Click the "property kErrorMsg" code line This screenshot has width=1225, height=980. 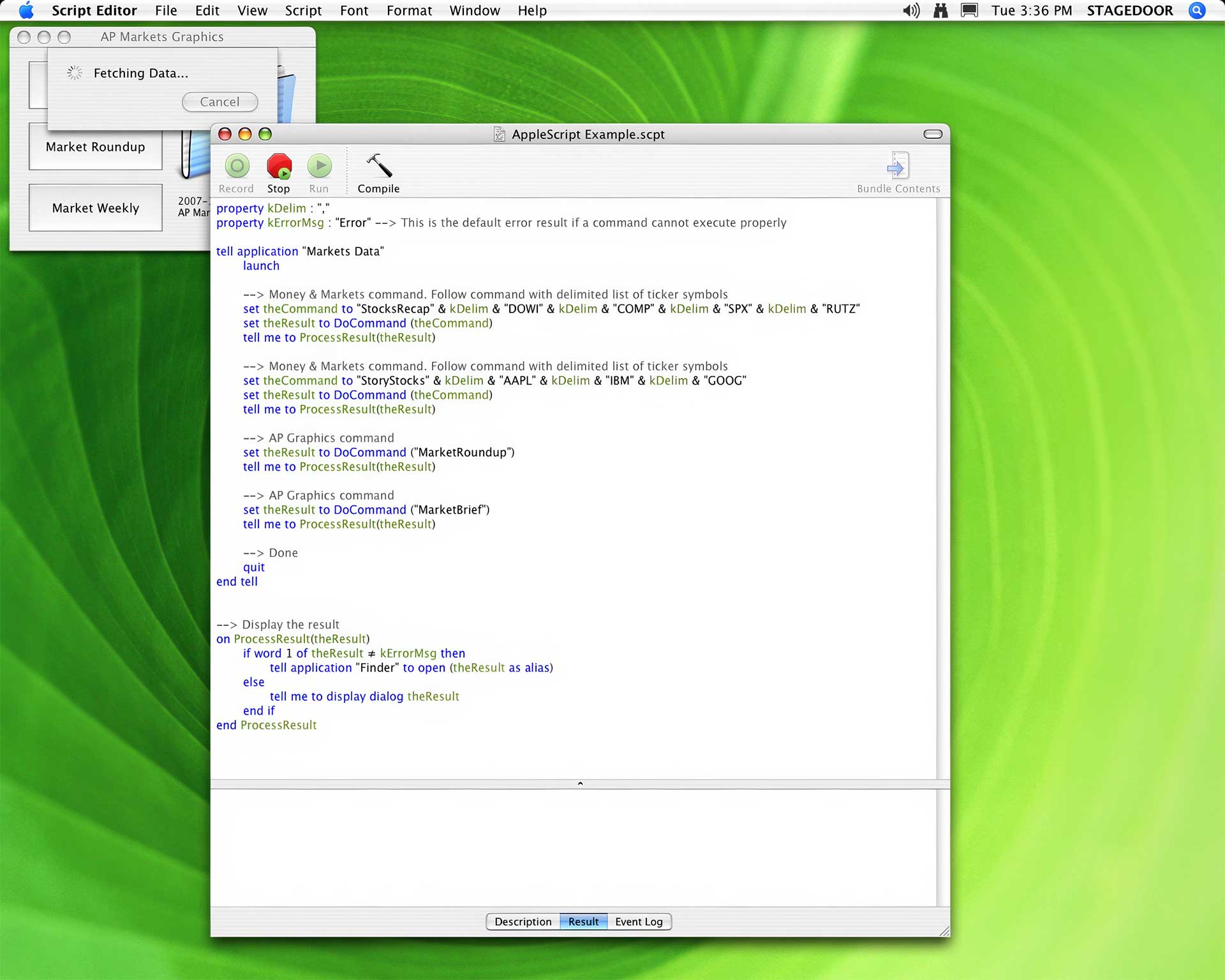pos(501,223)
